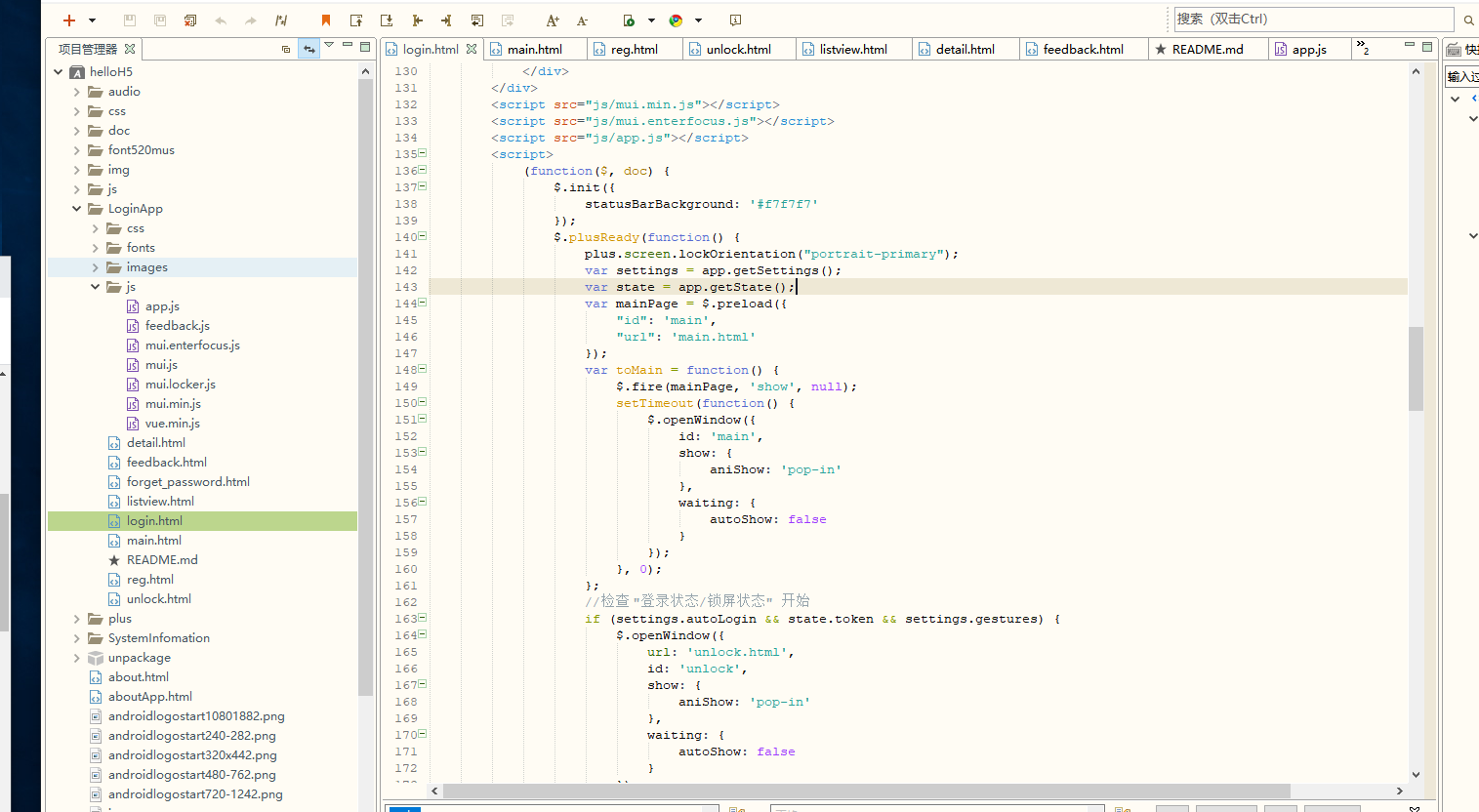This screenshot has height=812, width=1479.
Task: Select login.html in the project tree
Action: (202, 520)
